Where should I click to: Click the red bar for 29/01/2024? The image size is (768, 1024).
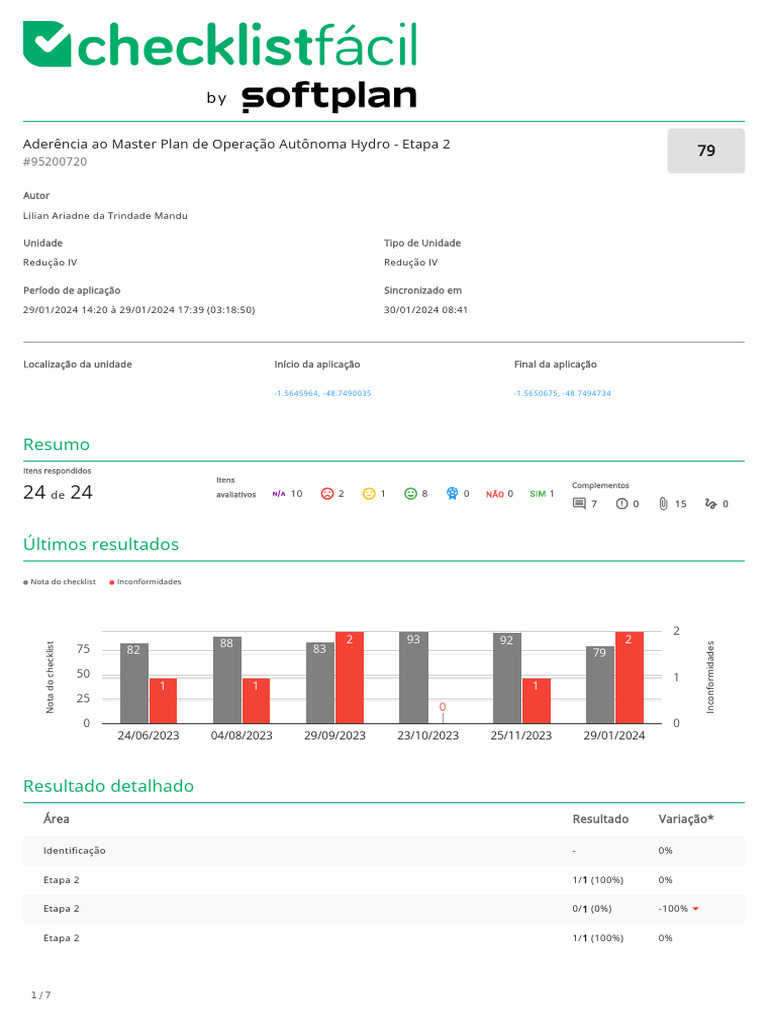coord(629,677)
